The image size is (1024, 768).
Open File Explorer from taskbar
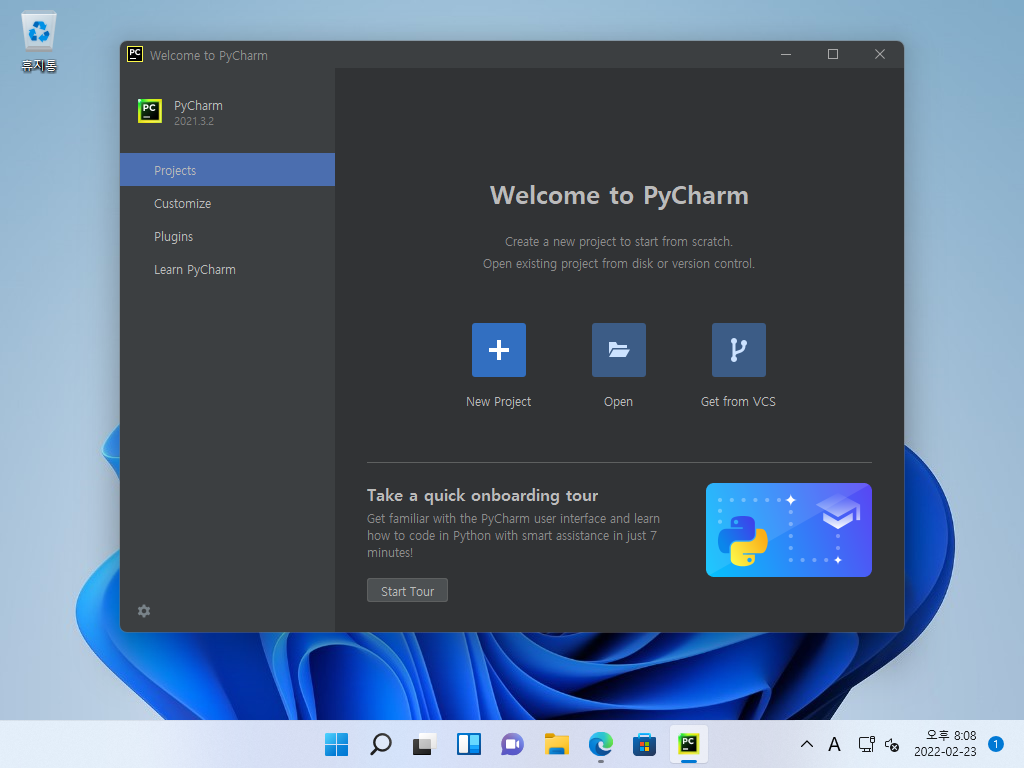coord(556,744)
